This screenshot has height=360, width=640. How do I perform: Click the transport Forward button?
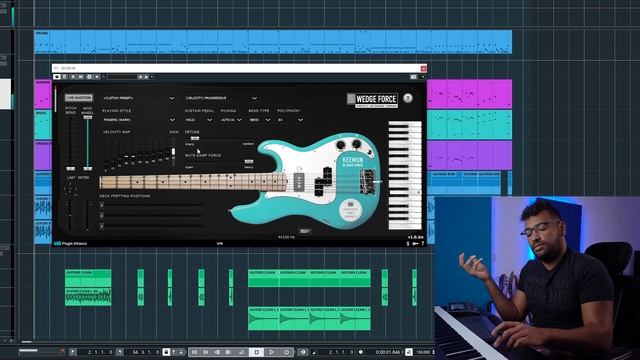(x=229, y=352)
